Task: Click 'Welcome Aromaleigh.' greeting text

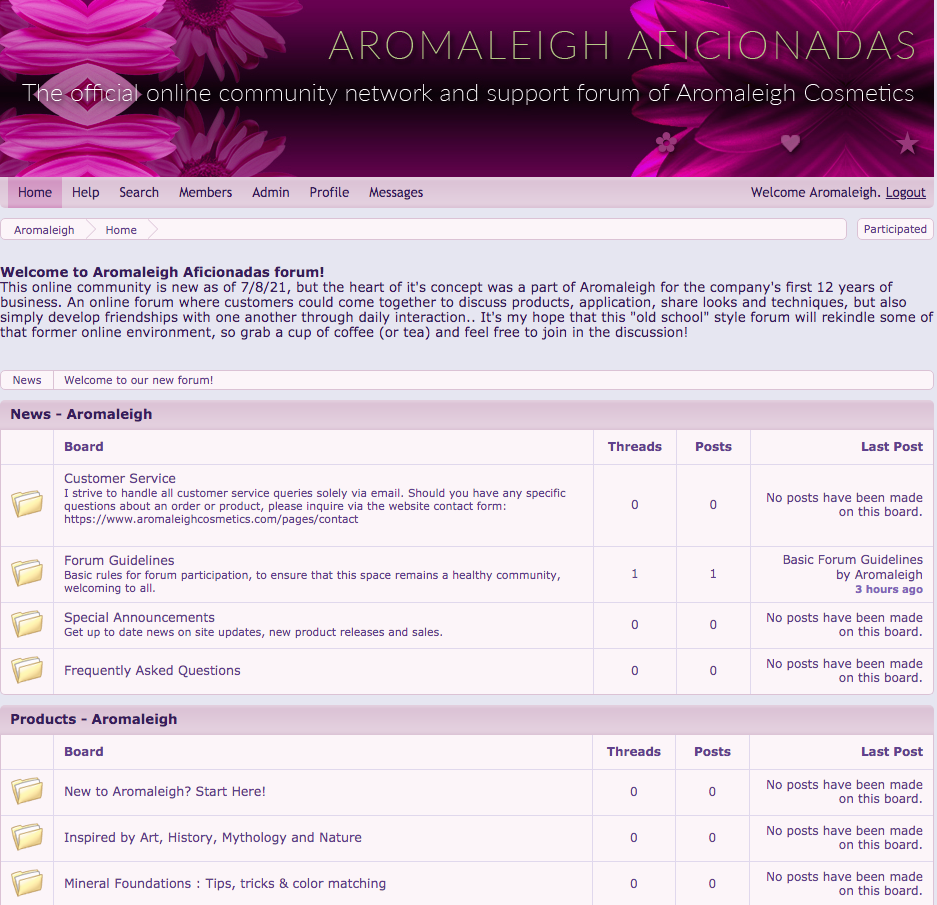Action: pyautogui.click(x=815, y=192)
